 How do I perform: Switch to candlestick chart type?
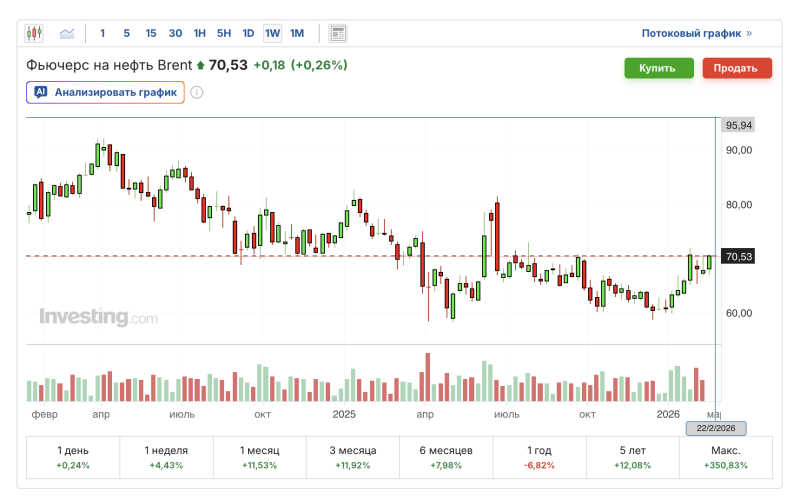[35, 33]
